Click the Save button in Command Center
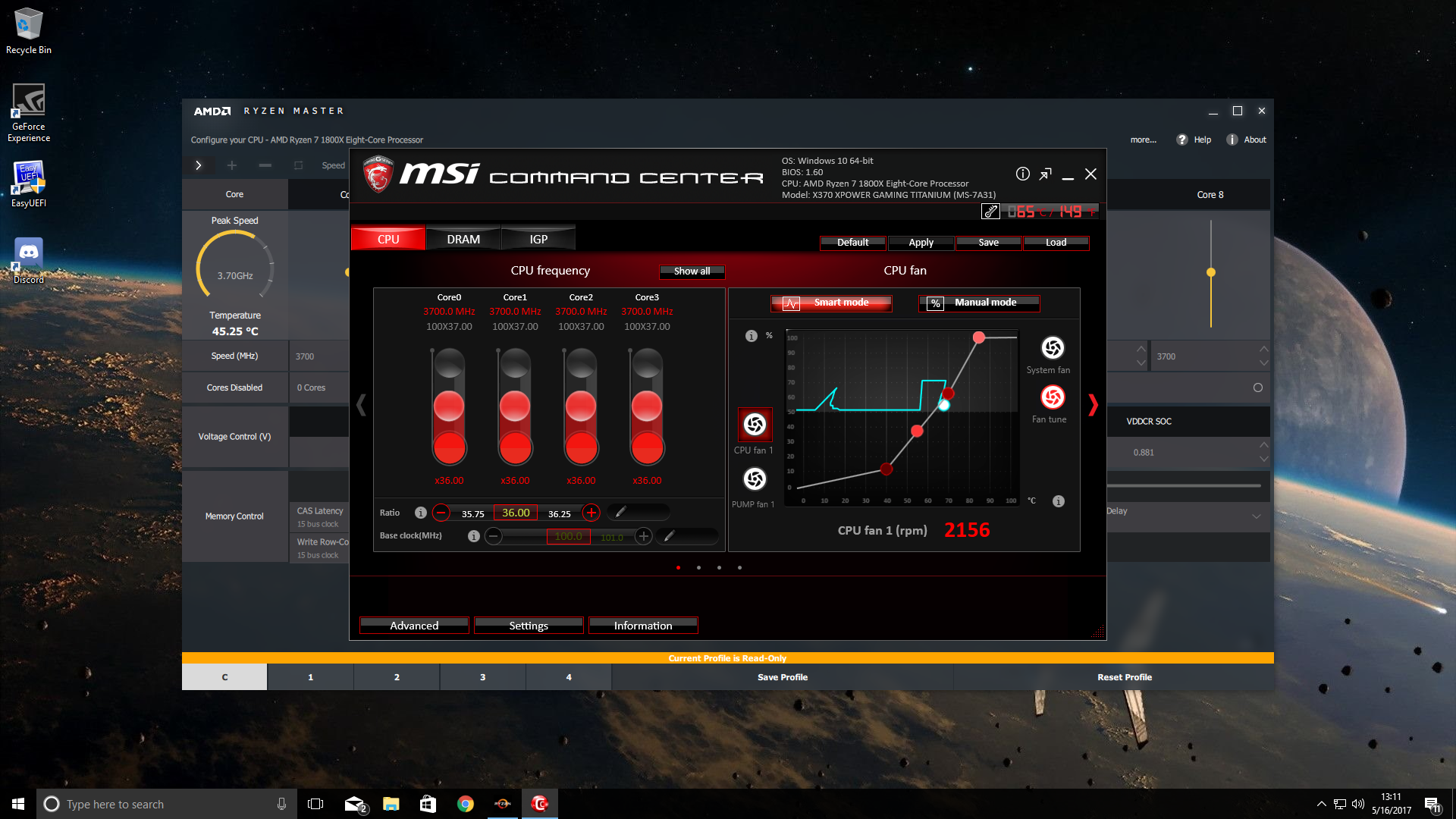Screen dimensions: 1456x819 [x=988, y=243]
